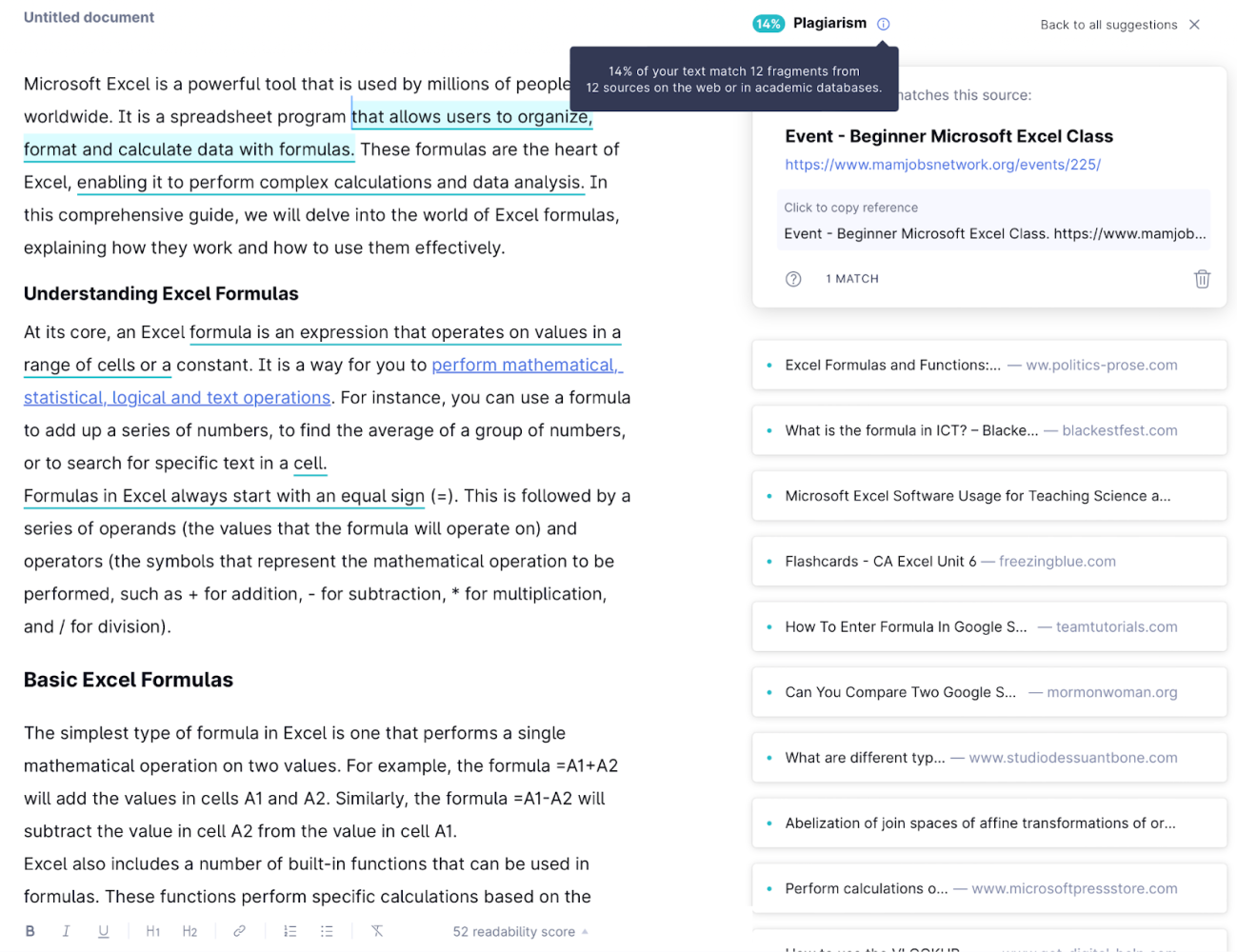Insert a link with the link icon
The image size is (1237, 952).
[239, 931]
